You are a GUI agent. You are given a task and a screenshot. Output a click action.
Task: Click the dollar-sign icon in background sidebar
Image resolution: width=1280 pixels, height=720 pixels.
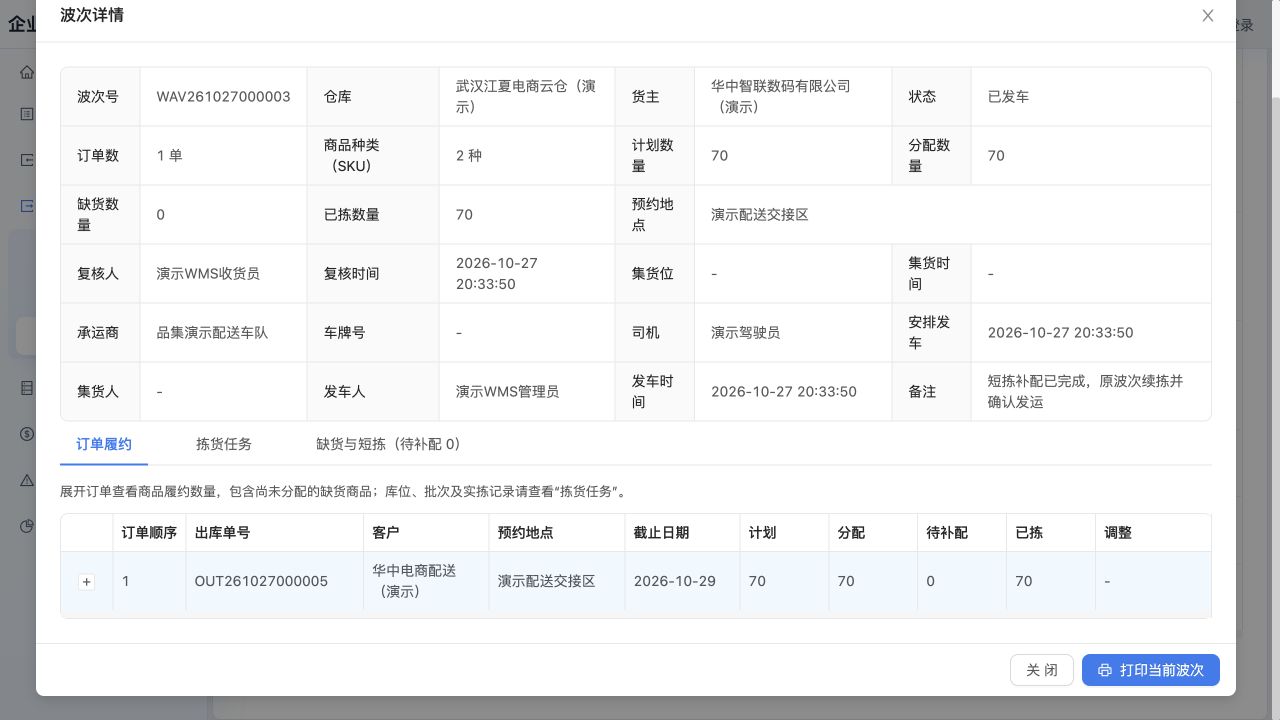[x=27, y=434]
